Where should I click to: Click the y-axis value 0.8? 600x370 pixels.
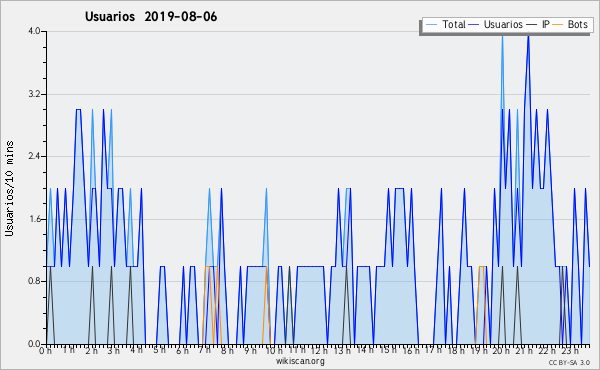[34, 282]
